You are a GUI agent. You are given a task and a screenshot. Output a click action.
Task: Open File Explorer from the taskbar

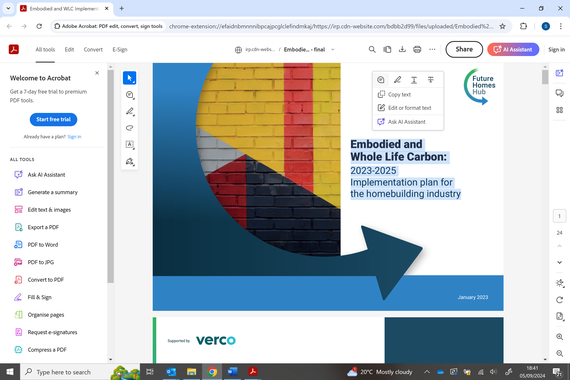point(191,372)
